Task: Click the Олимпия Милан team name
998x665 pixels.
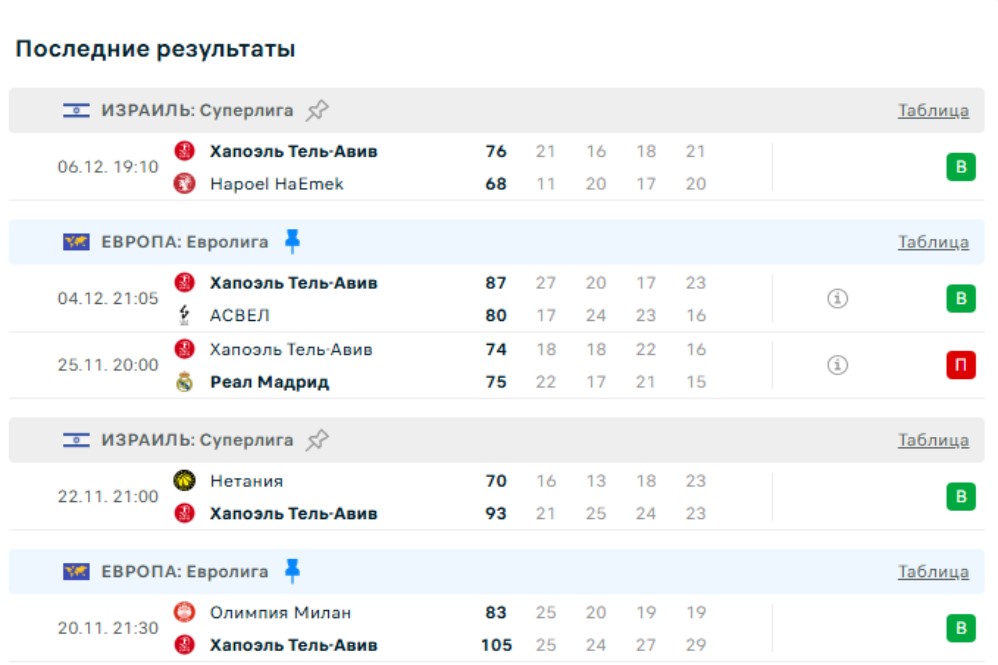Action: click(x=280, y=612)
